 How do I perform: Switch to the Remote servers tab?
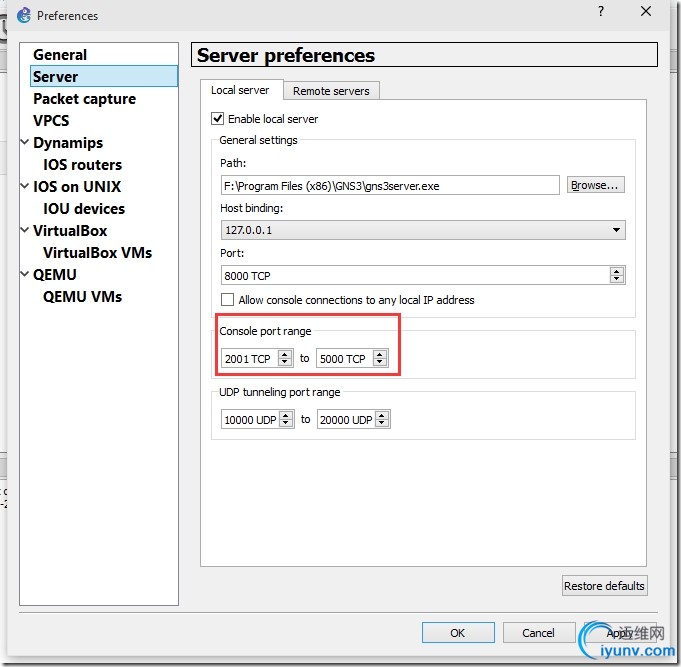pyautogui.click(x=331, y=91)
